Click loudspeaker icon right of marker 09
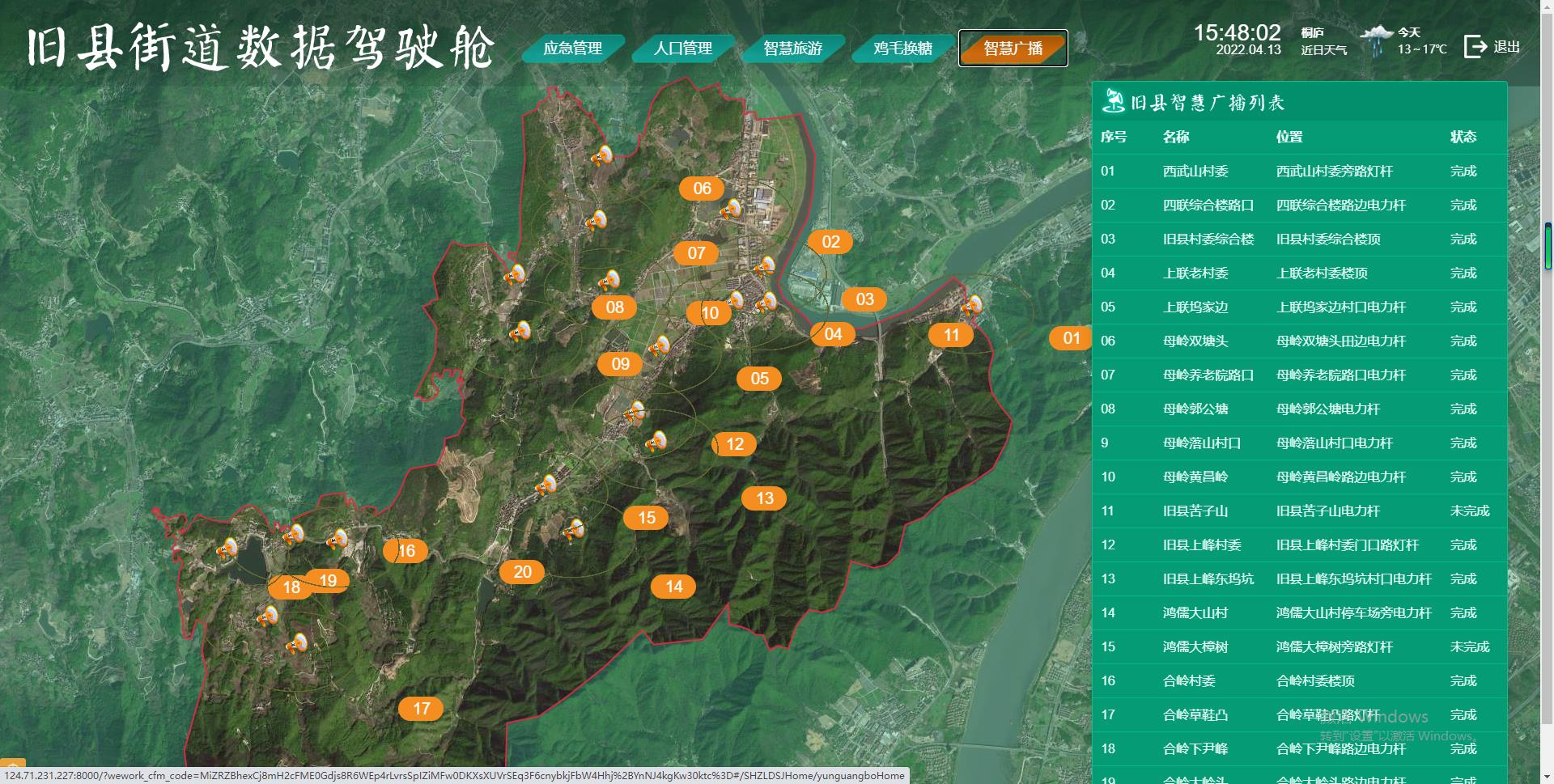 [659, 347]
